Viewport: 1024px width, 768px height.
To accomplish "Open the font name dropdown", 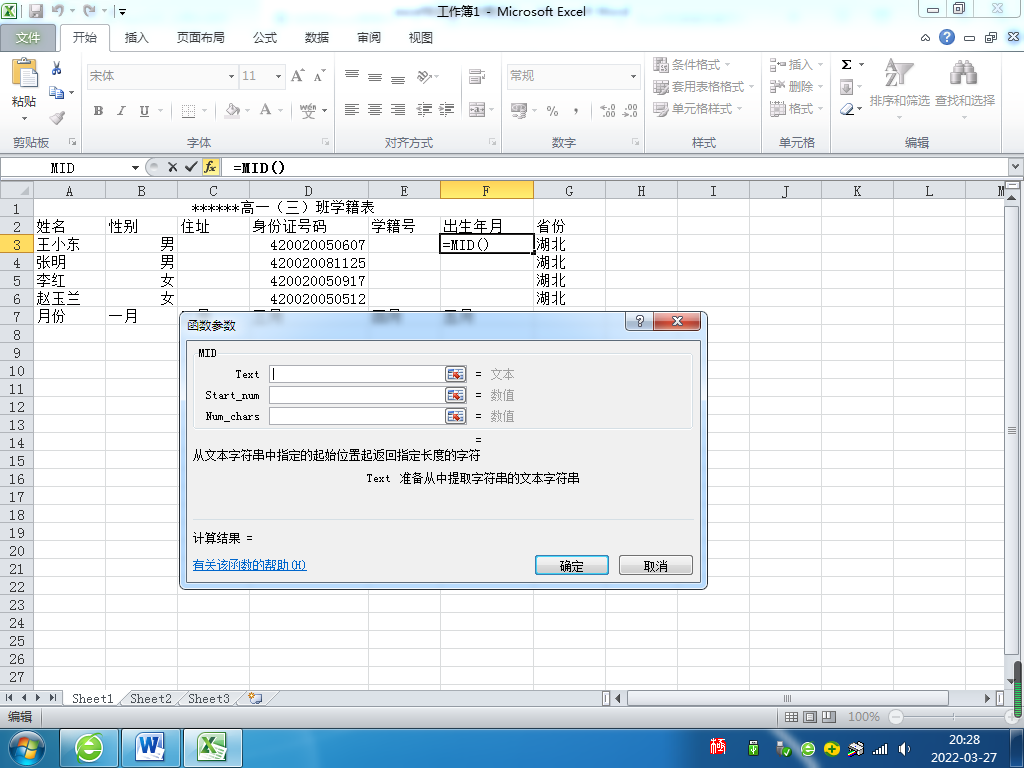I will (231, 76).
